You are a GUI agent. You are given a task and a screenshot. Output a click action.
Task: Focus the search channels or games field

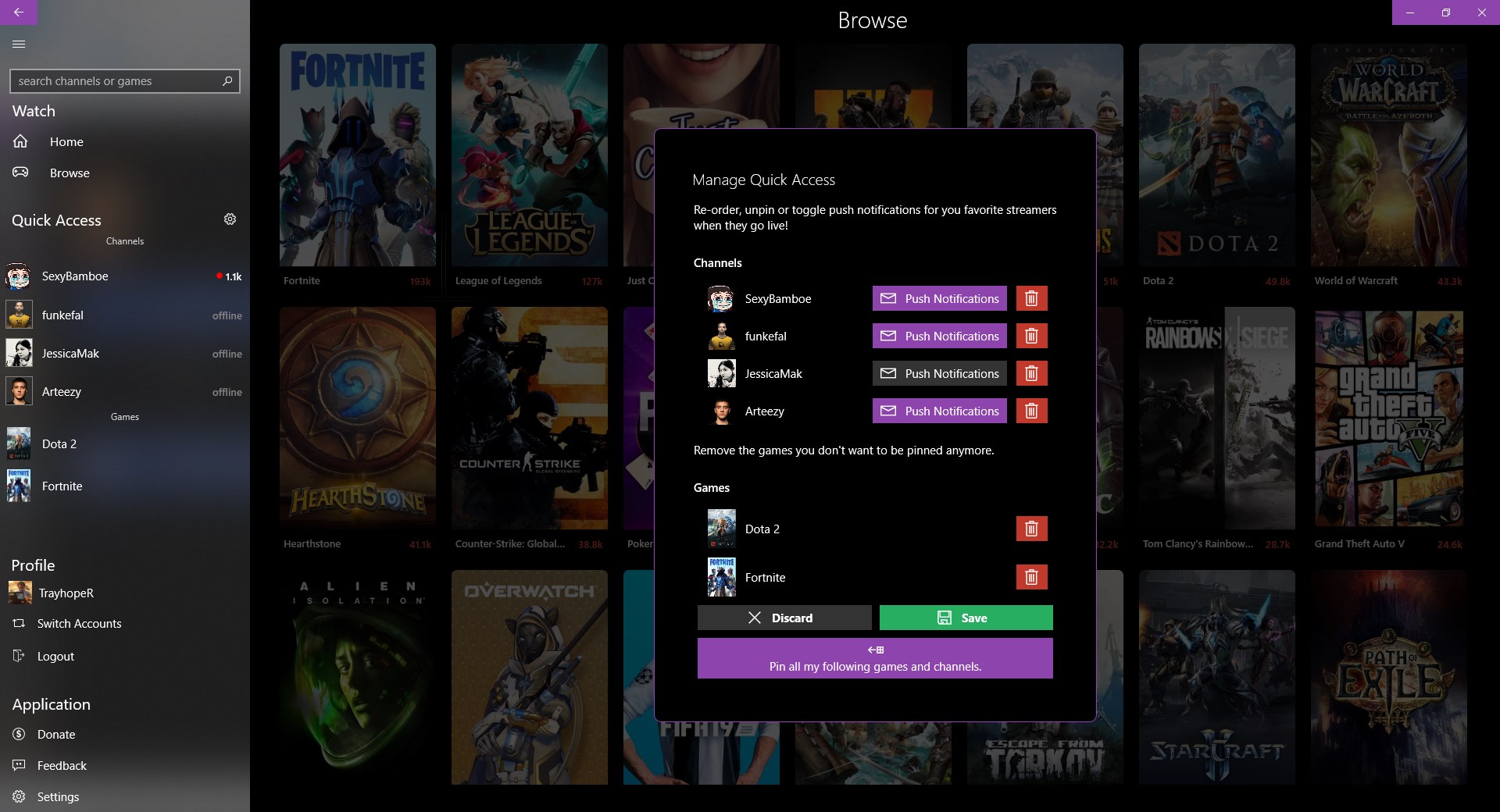125,80
